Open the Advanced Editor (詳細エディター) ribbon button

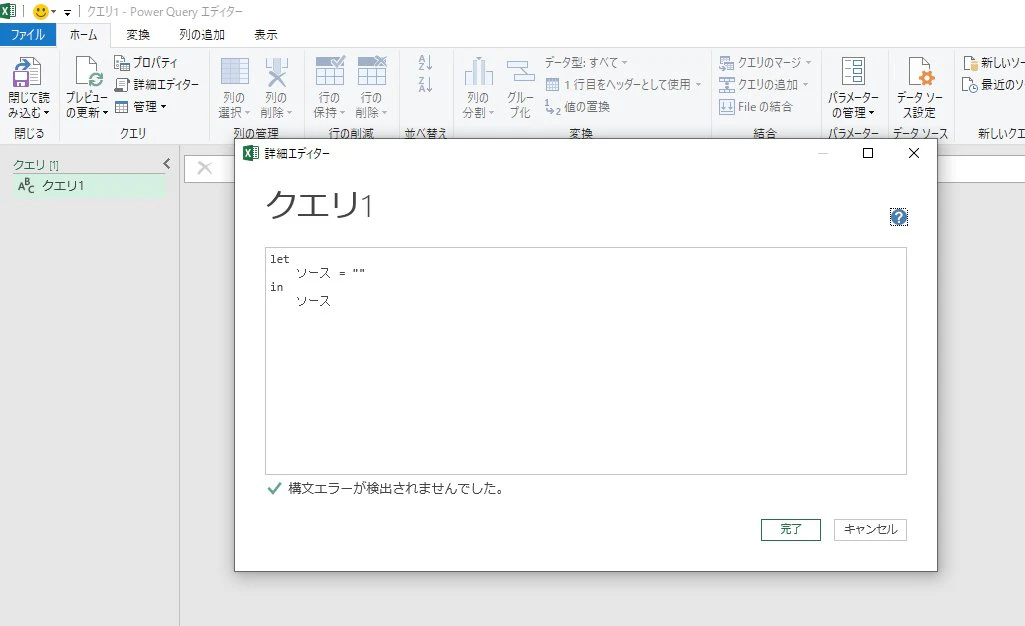pos(156,85)
